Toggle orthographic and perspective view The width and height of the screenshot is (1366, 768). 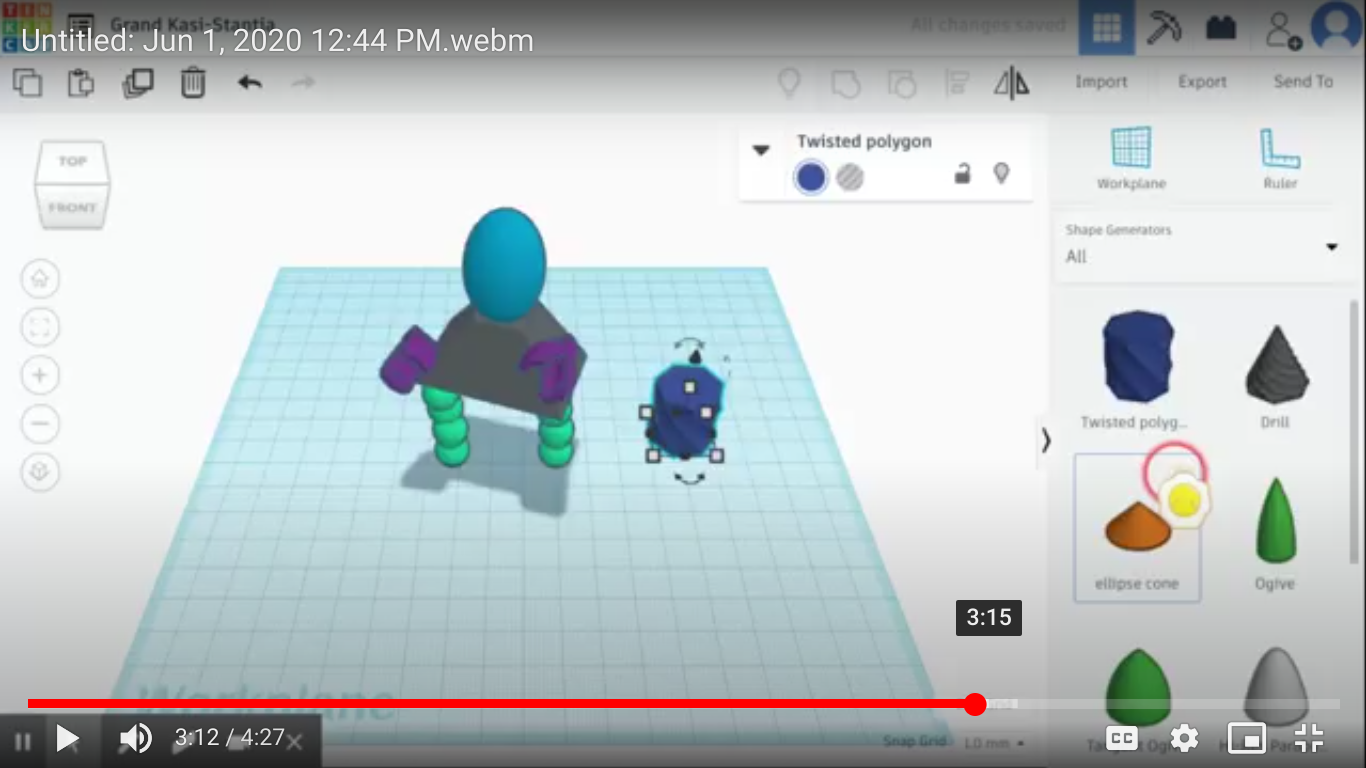click(x=40, y=471)
